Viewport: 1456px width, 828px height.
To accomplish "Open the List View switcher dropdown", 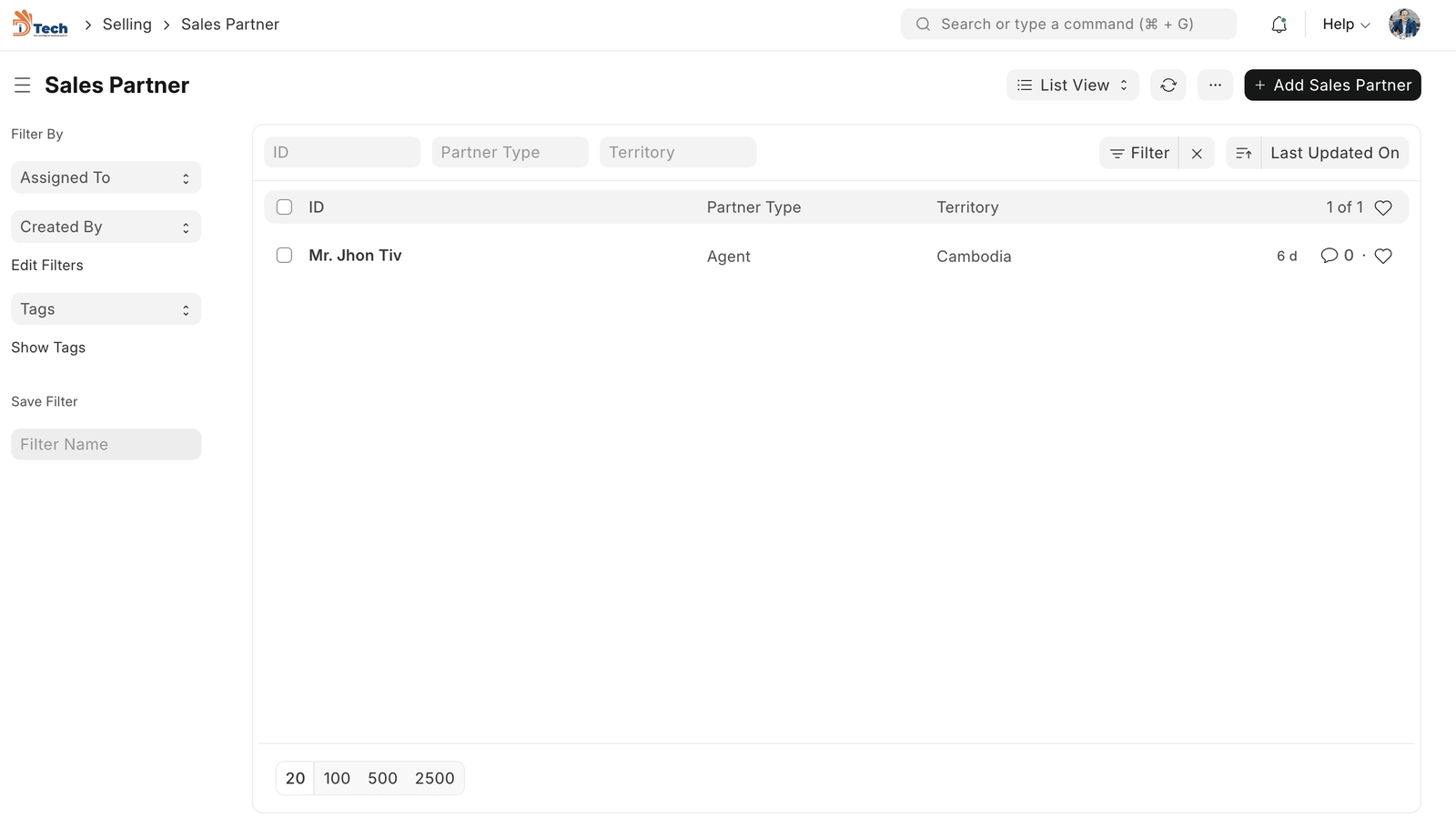I will click(x=1072, y=86).
